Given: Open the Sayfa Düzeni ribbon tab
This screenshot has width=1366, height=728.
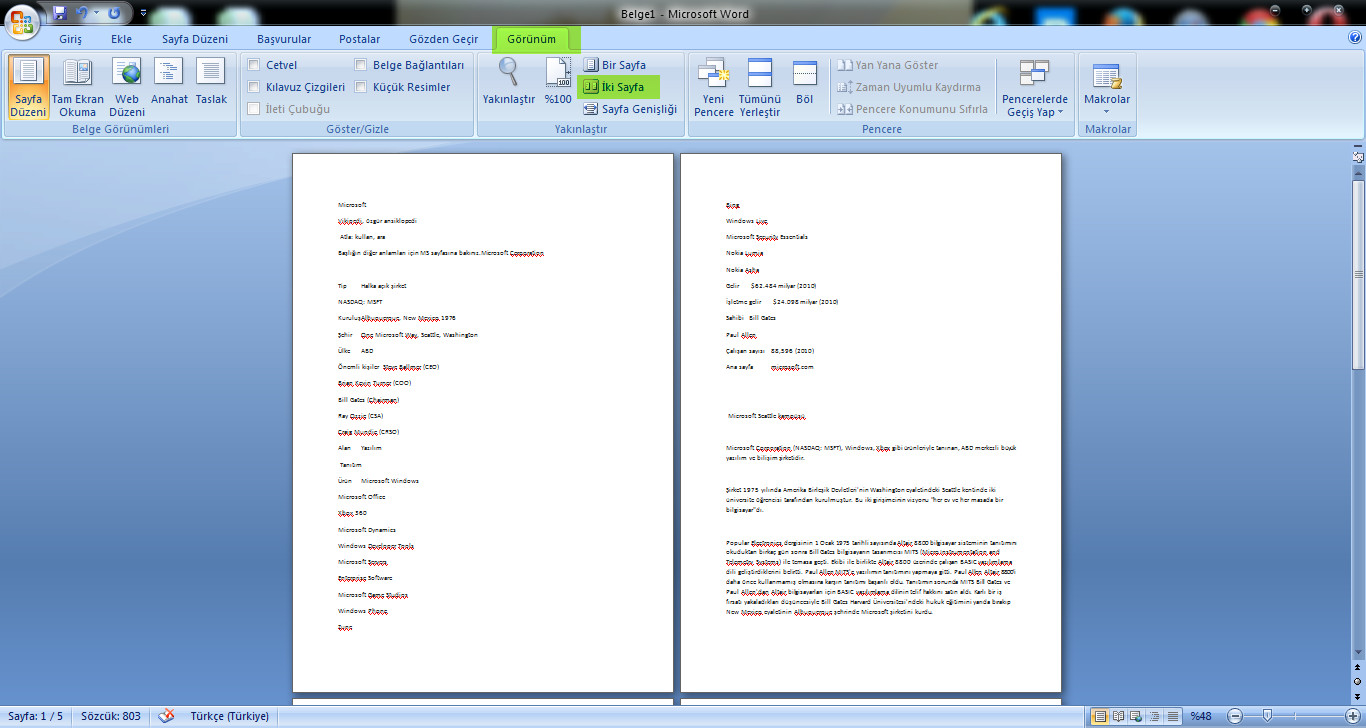Looking at the screenshot, I should click(195, 39).
